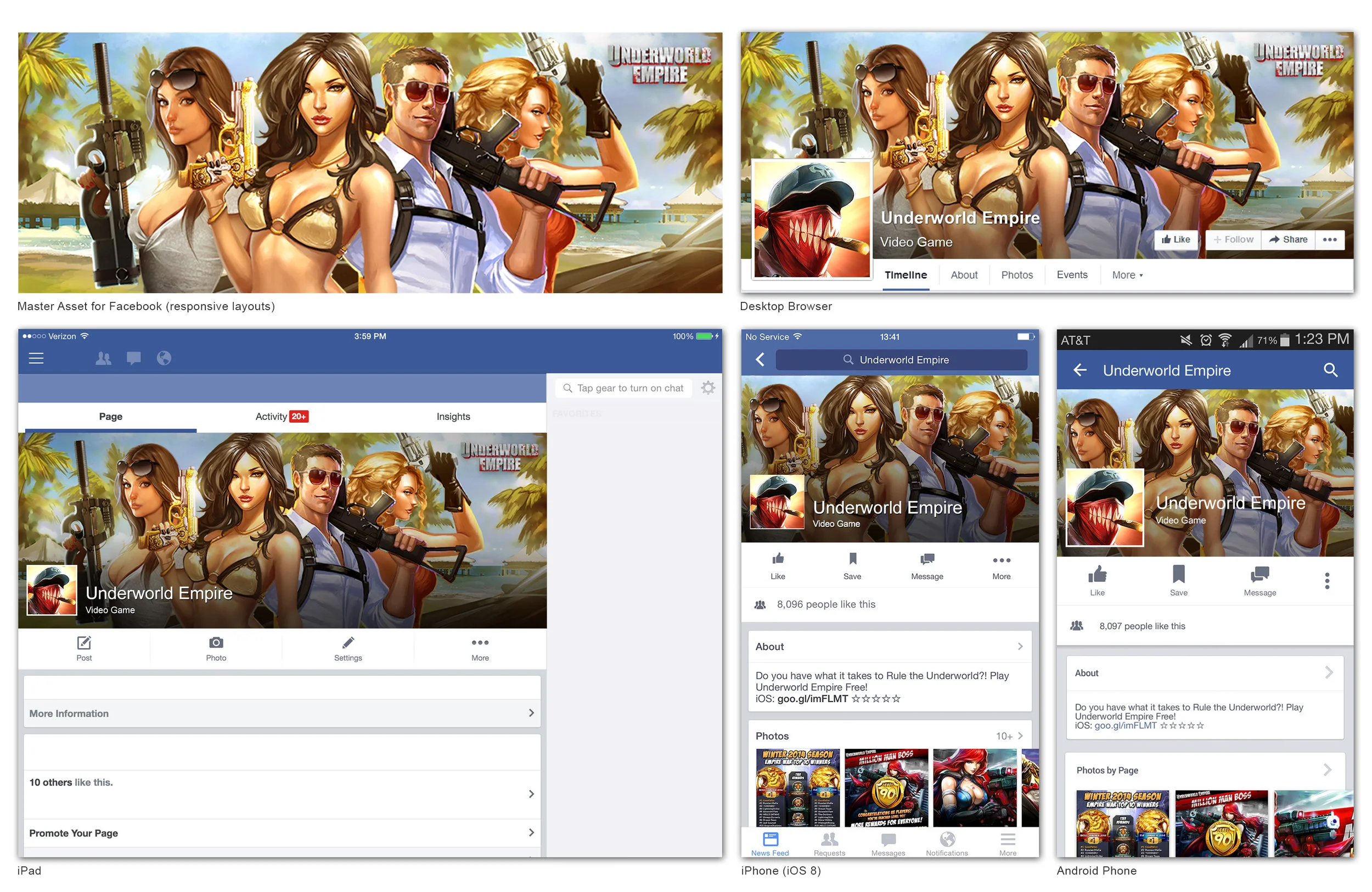Open desktop More dropdown

pos(1128,276)
